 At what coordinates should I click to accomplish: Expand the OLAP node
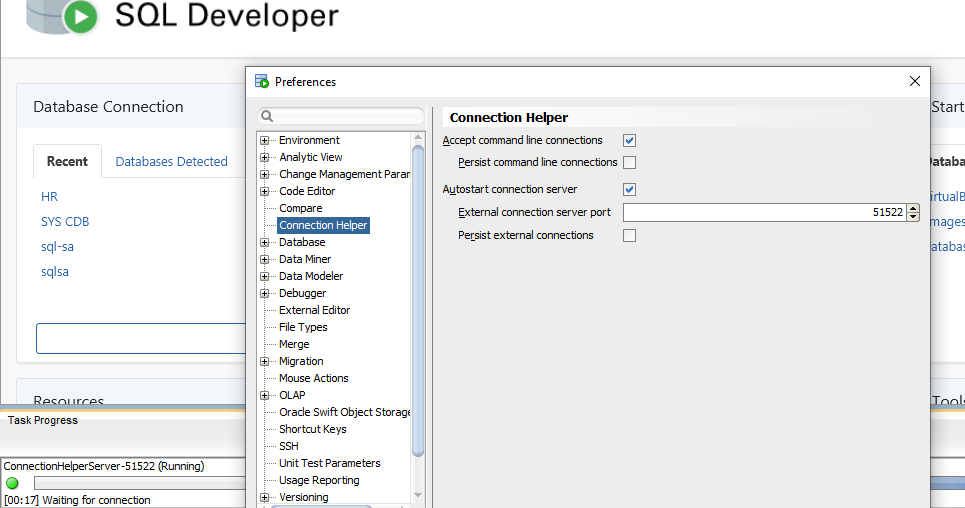pos(265,395)
